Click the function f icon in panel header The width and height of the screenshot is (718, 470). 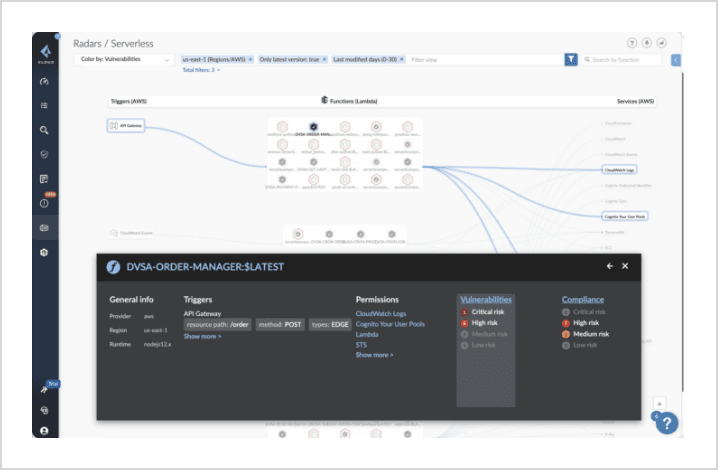pyautogui.click(x=113, y=267)
